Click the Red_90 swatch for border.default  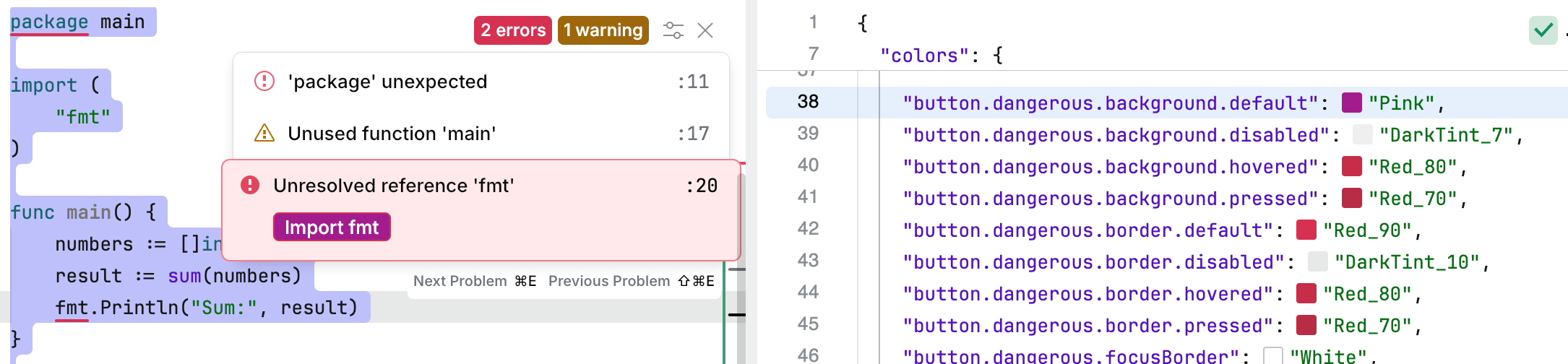1306,230
